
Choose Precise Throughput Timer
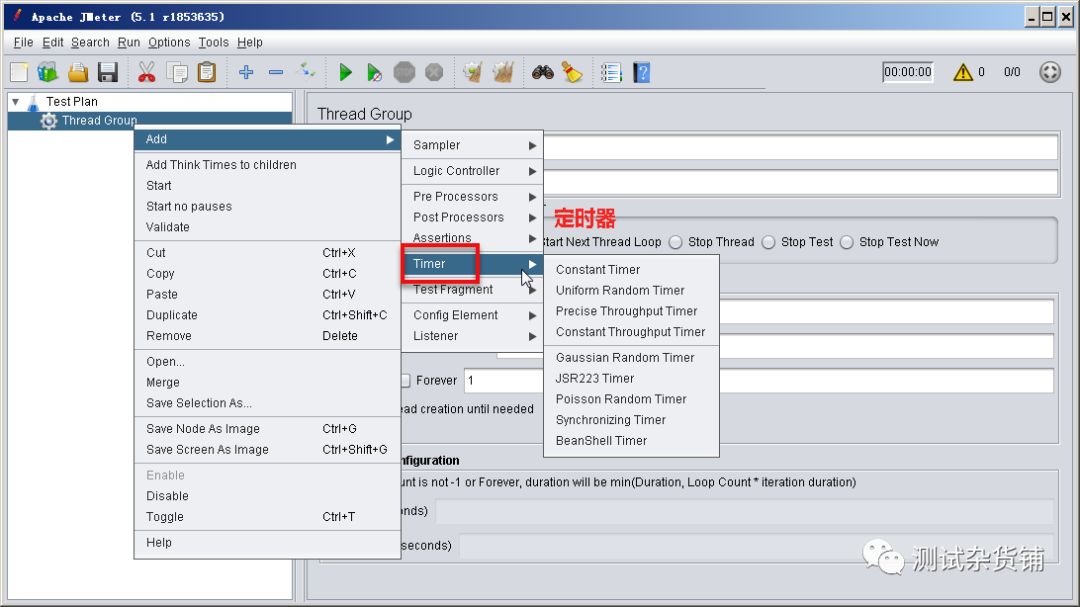(x=632, y=311)
